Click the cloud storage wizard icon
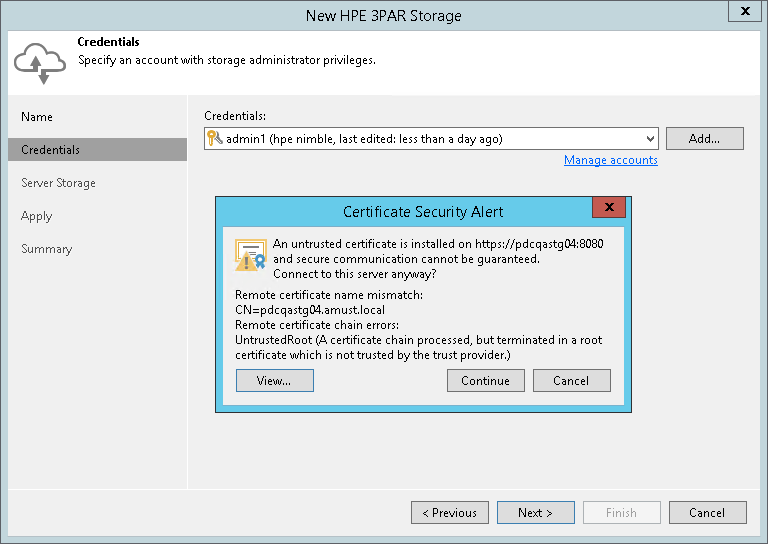The width and height of the screenshot is (768, 544). coord(39,63)
